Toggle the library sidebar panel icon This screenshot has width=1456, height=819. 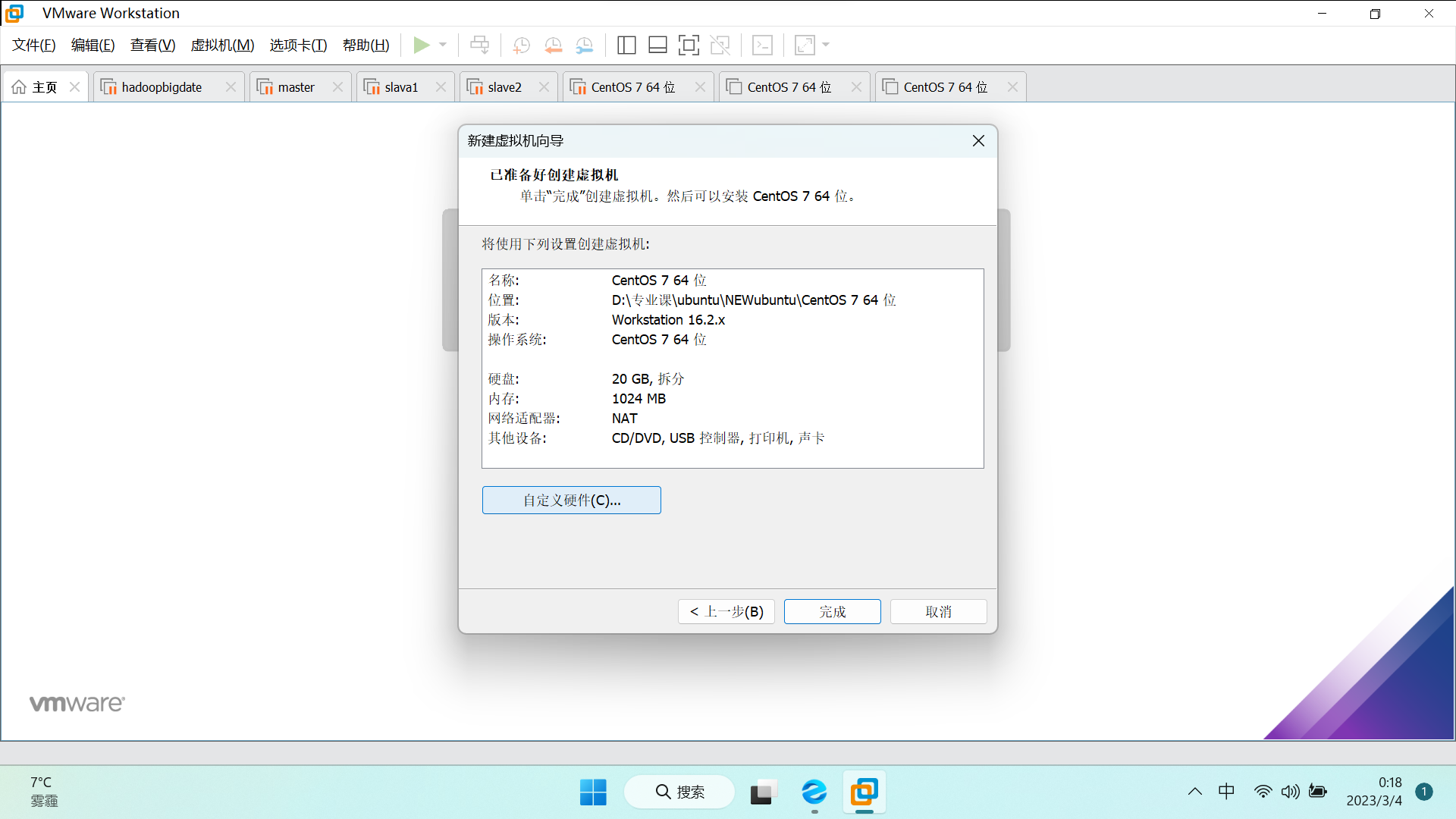point(626,45)
